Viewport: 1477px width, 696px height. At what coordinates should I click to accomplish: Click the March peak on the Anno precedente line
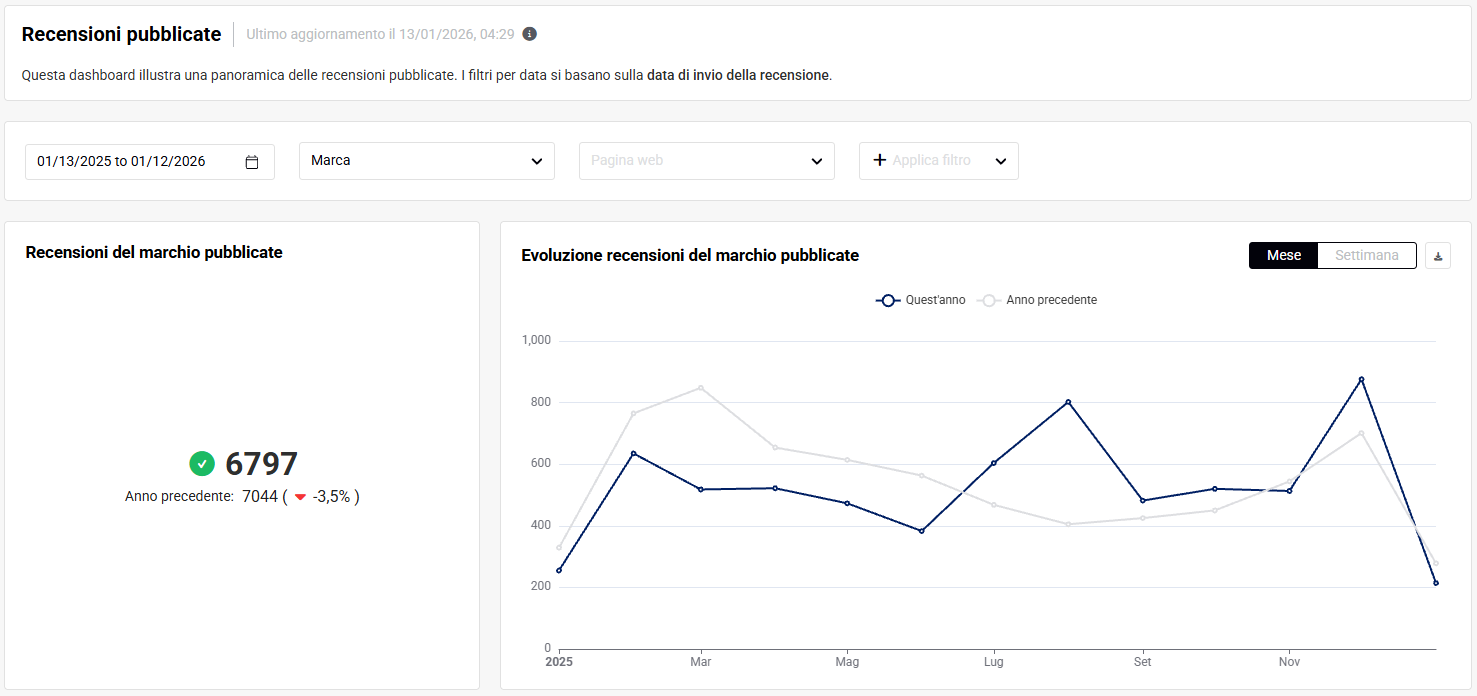701,388
